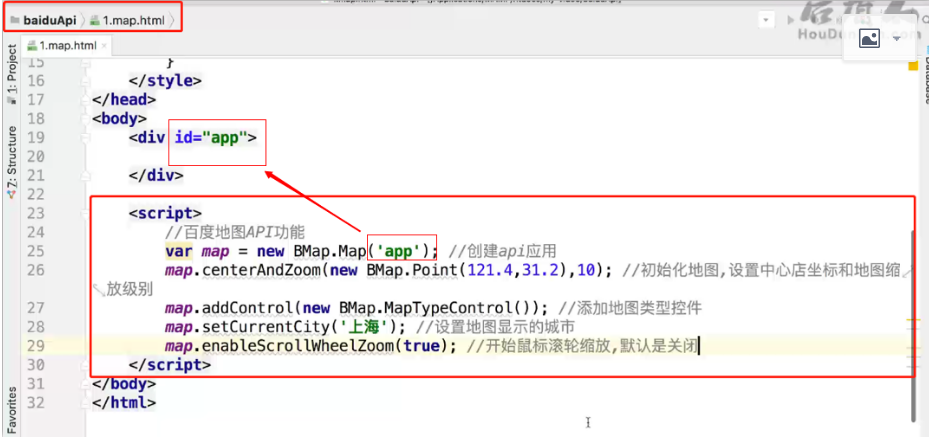The image size is (929, 440).
Task: Close the 1.map.html editor tab
Action: [104, 46]
